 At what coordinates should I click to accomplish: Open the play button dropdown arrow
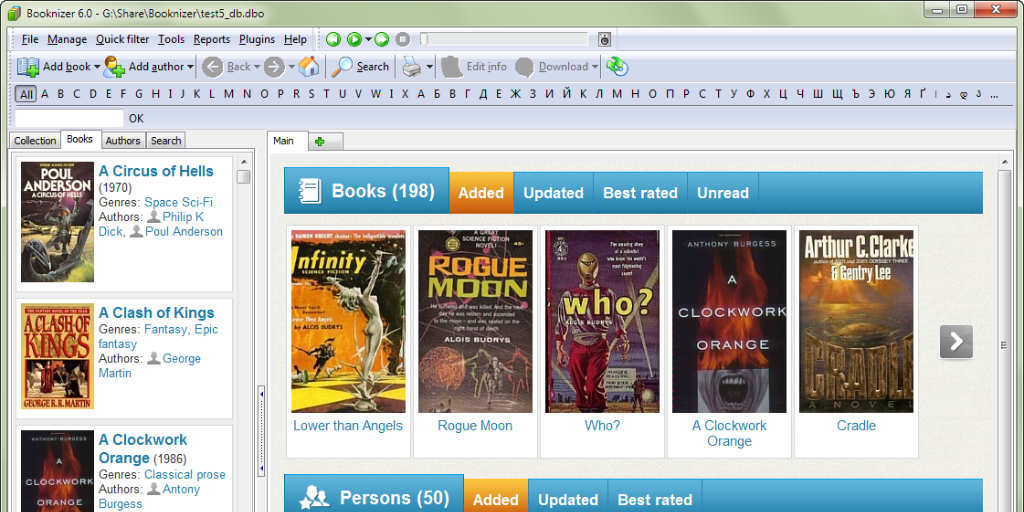tap(368, 40)
